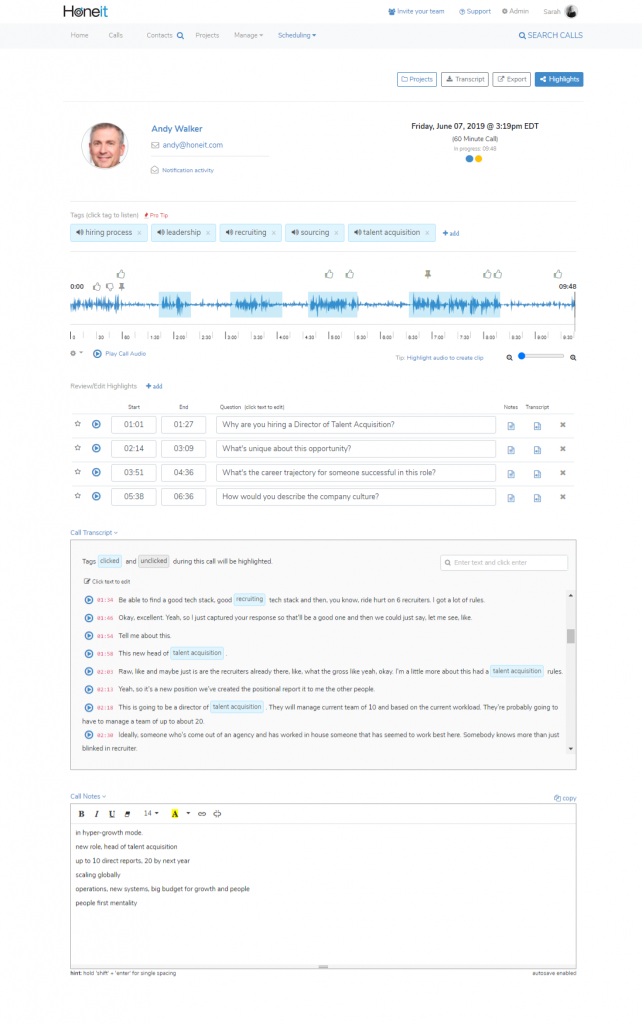Image resolution: width=642 pixels, height=1024 pixels.
Task: Delete the company culture highlight row
Action: [x=562, y=497]
